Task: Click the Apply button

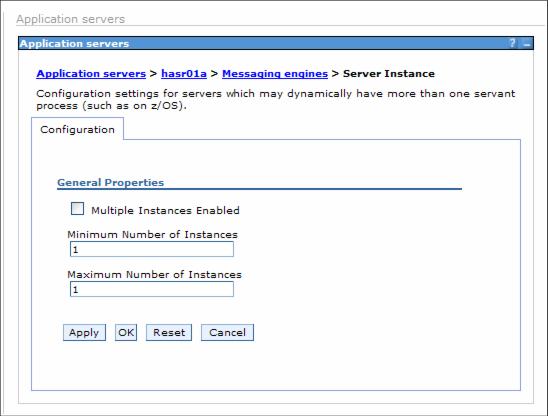Action: (x=84, y=332)
